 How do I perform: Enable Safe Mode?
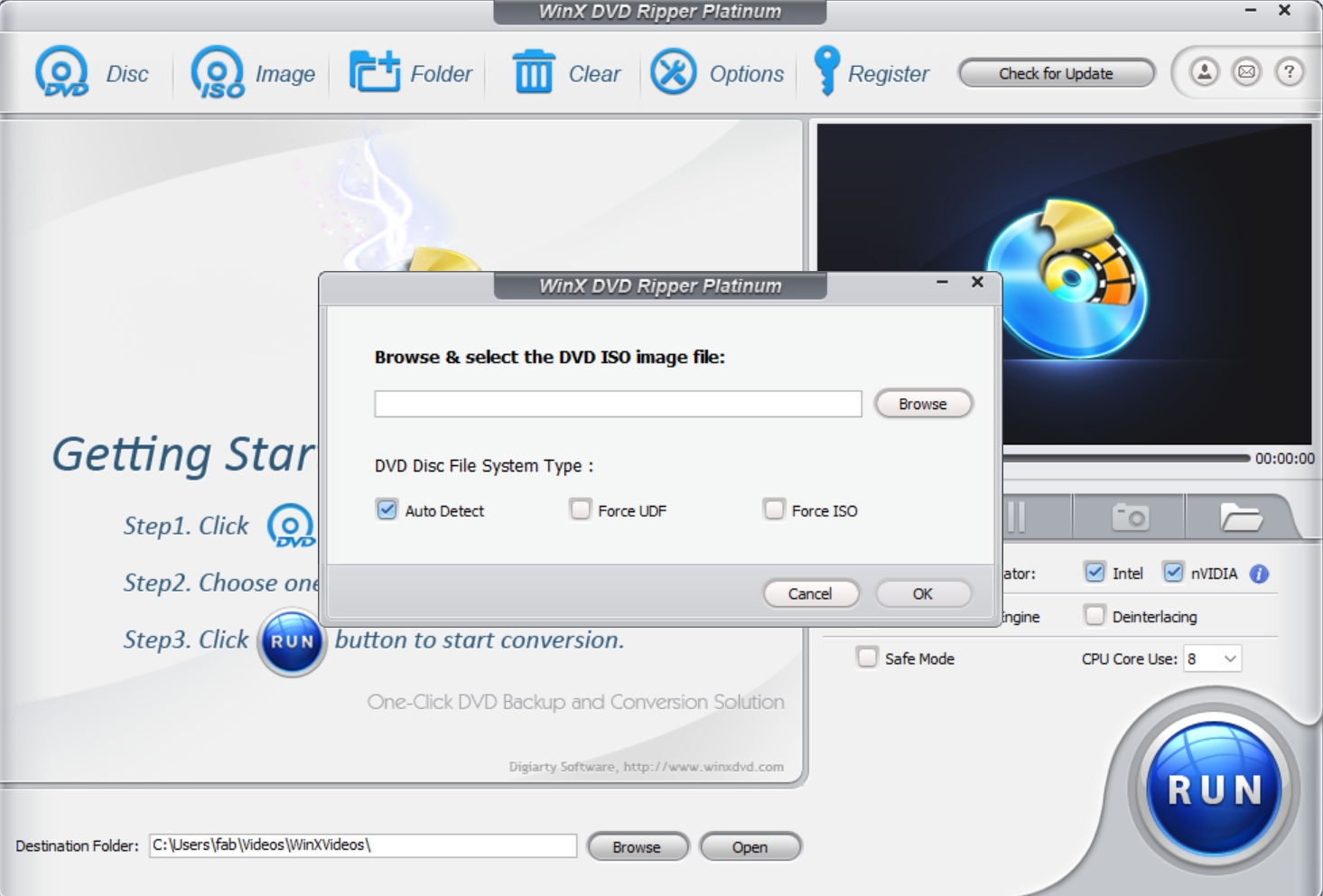click(866, 658)
